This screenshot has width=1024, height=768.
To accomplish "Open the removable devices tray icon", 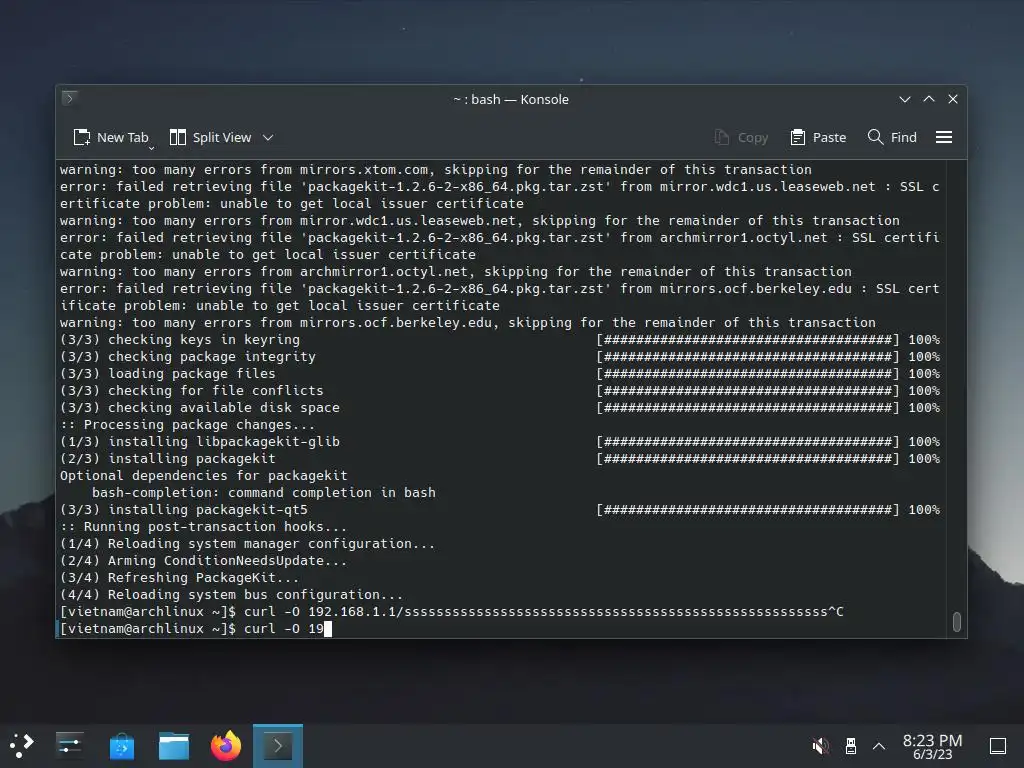I will (850, 745).
